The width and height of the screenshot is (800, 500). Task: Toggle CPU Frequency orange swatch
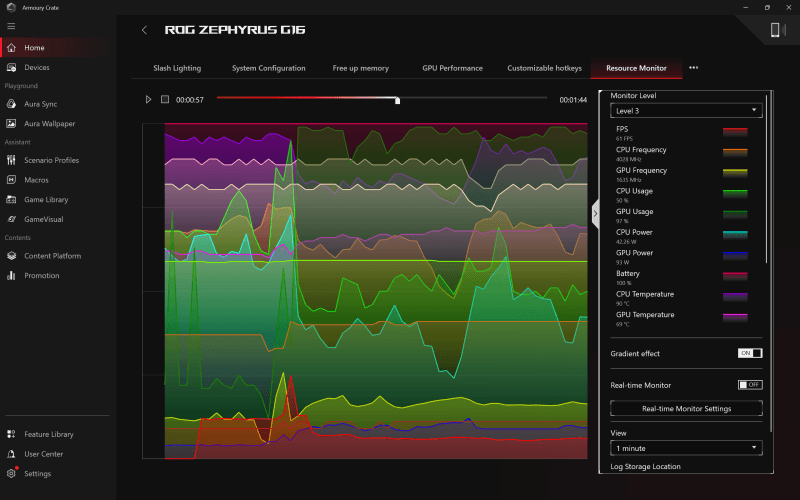pos(735,153)
